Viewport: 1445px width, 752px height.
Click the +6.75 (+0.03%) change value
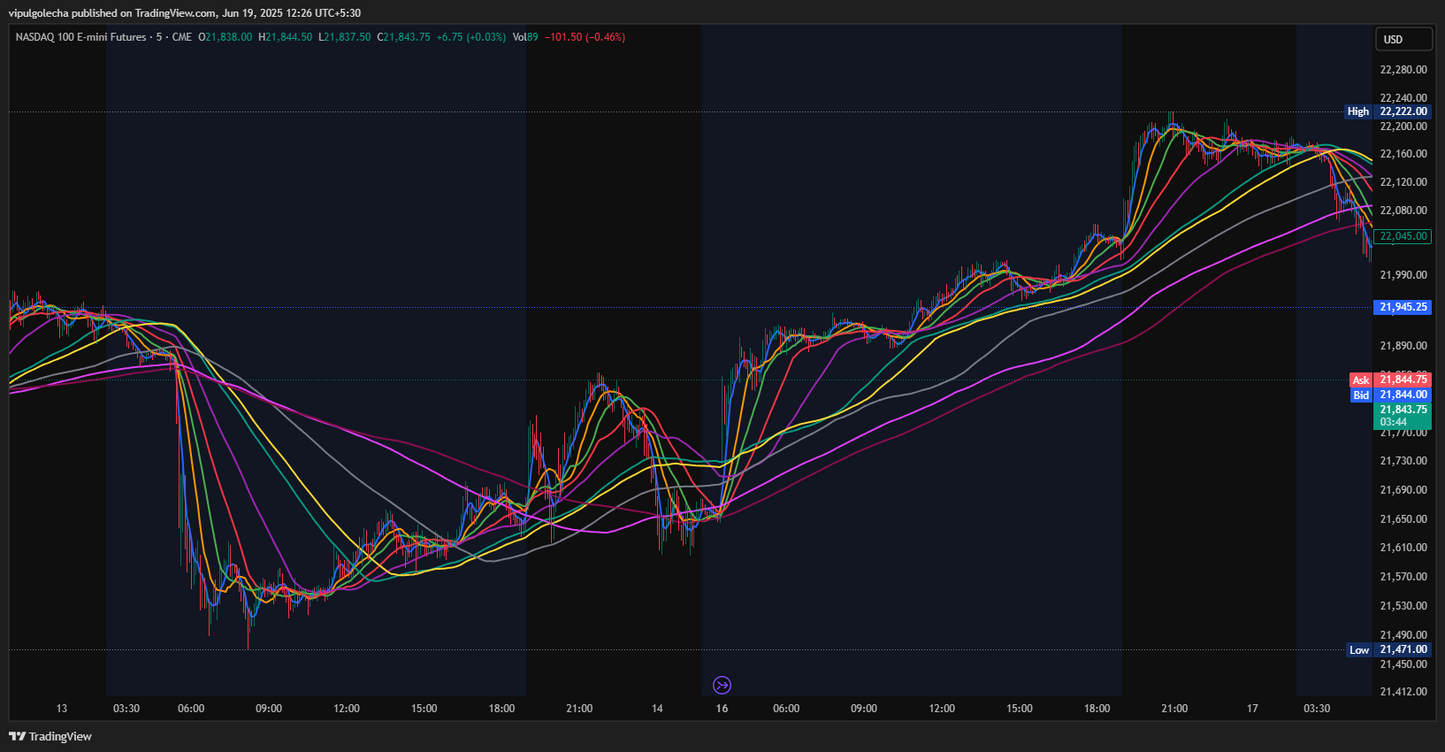(x=472, y=37)
